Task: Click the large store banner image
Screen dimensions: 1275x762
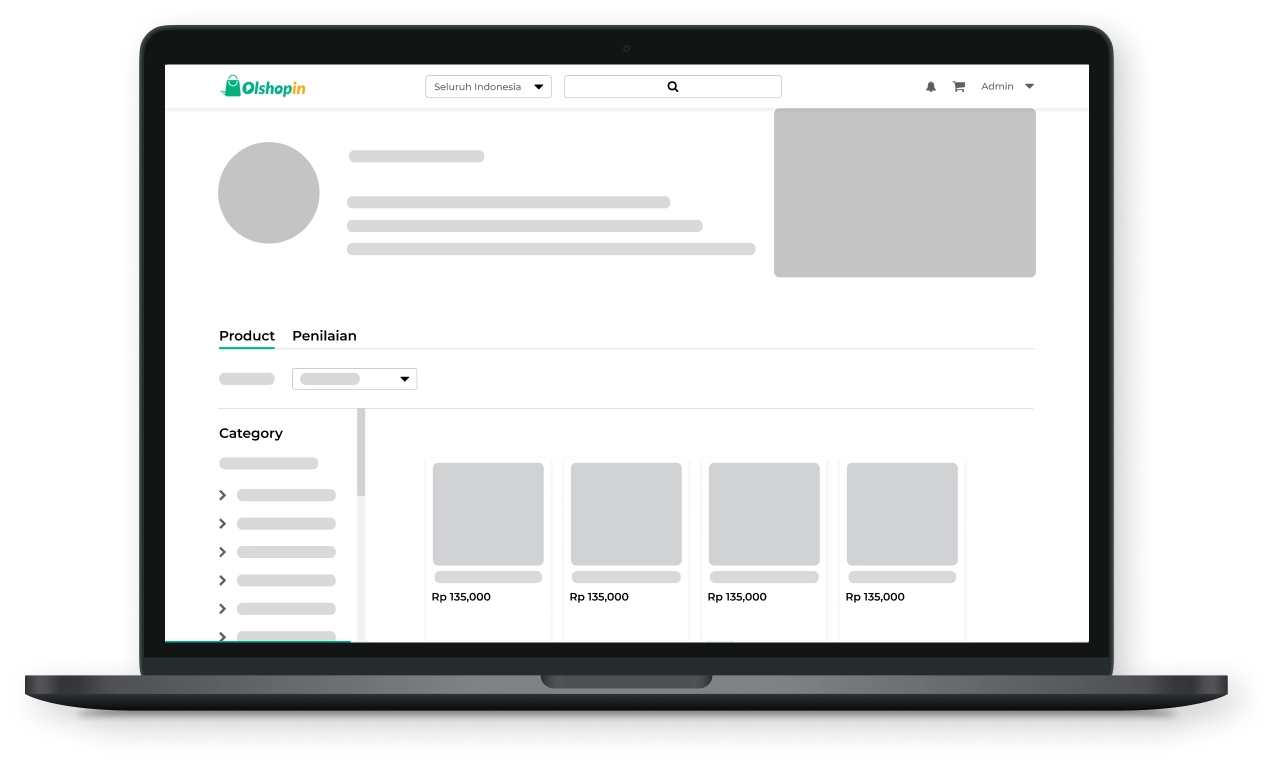Action: pyautogui.click(x=904, y=193)
